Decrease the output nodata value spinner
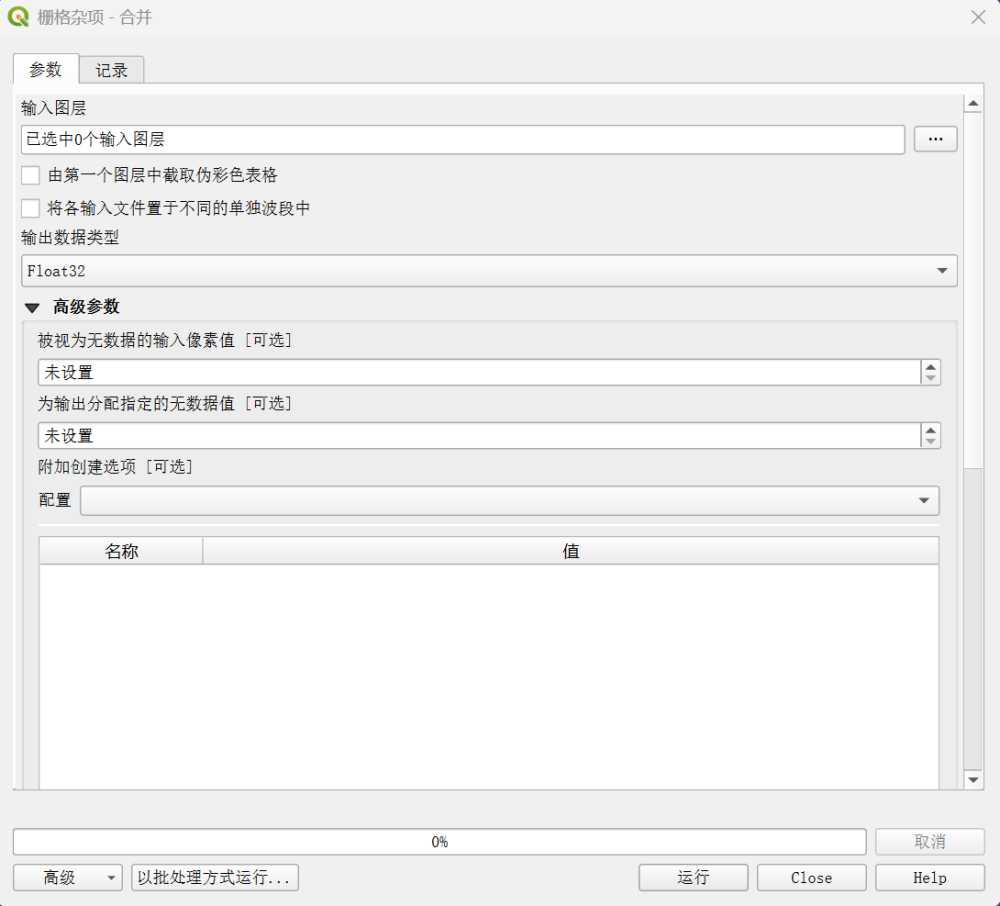The image size is (1000, 906). click(931, 441)
